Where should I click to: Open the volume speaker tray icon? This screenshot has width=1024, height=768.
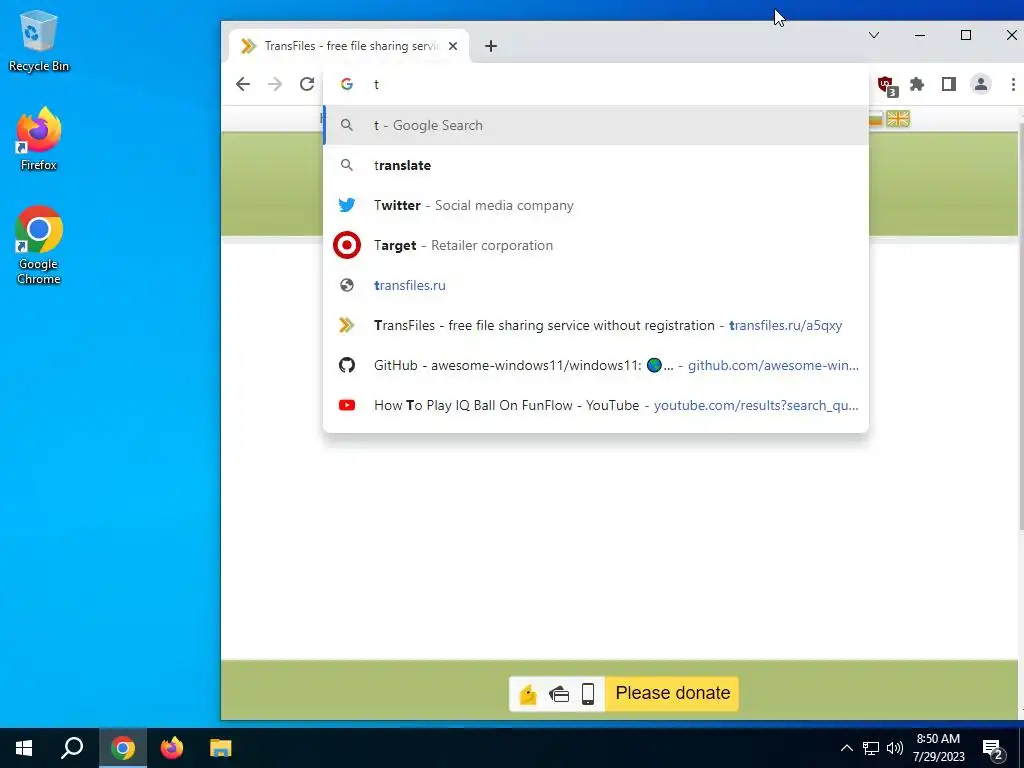coord(895,748)
